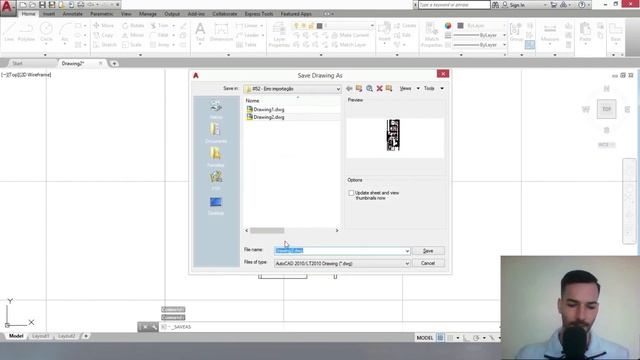This screenshot has width=640, height=360.
Task: Click Search the Web icon in dialog
Action: tap(369, 89)
